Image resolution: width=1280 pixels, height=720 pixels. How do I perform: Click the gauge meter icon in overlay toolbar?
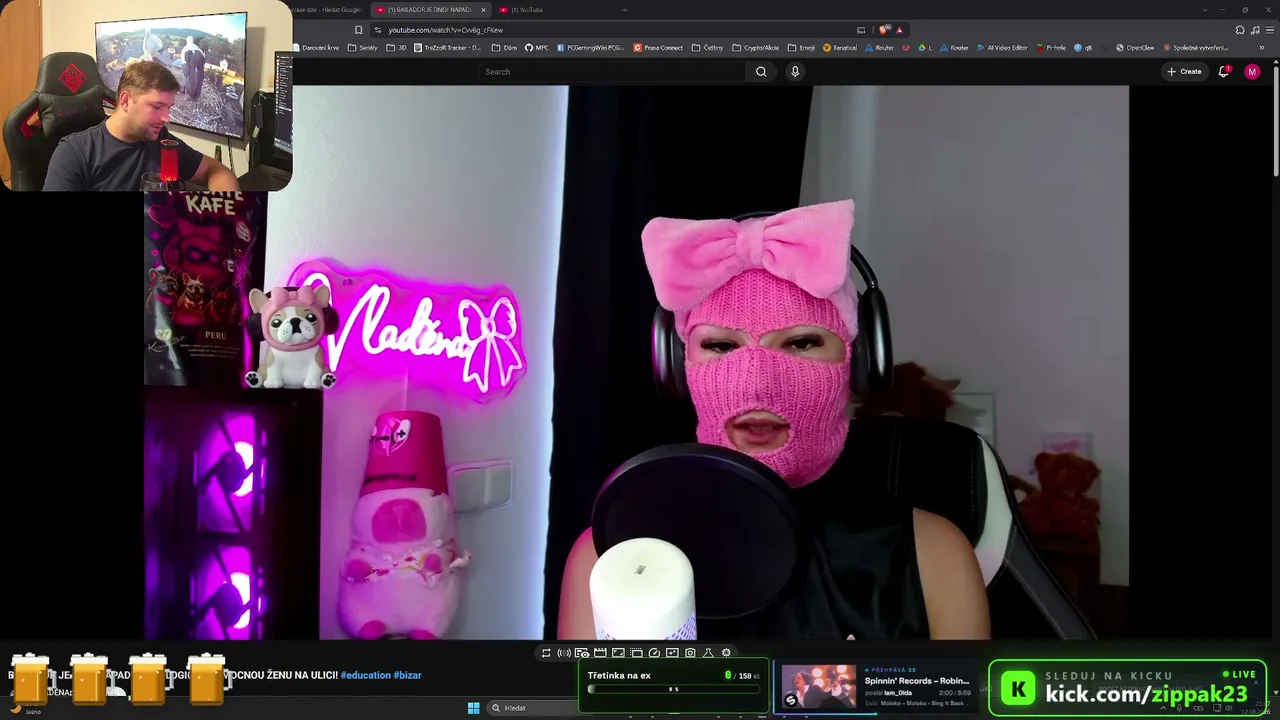point(654,653)
